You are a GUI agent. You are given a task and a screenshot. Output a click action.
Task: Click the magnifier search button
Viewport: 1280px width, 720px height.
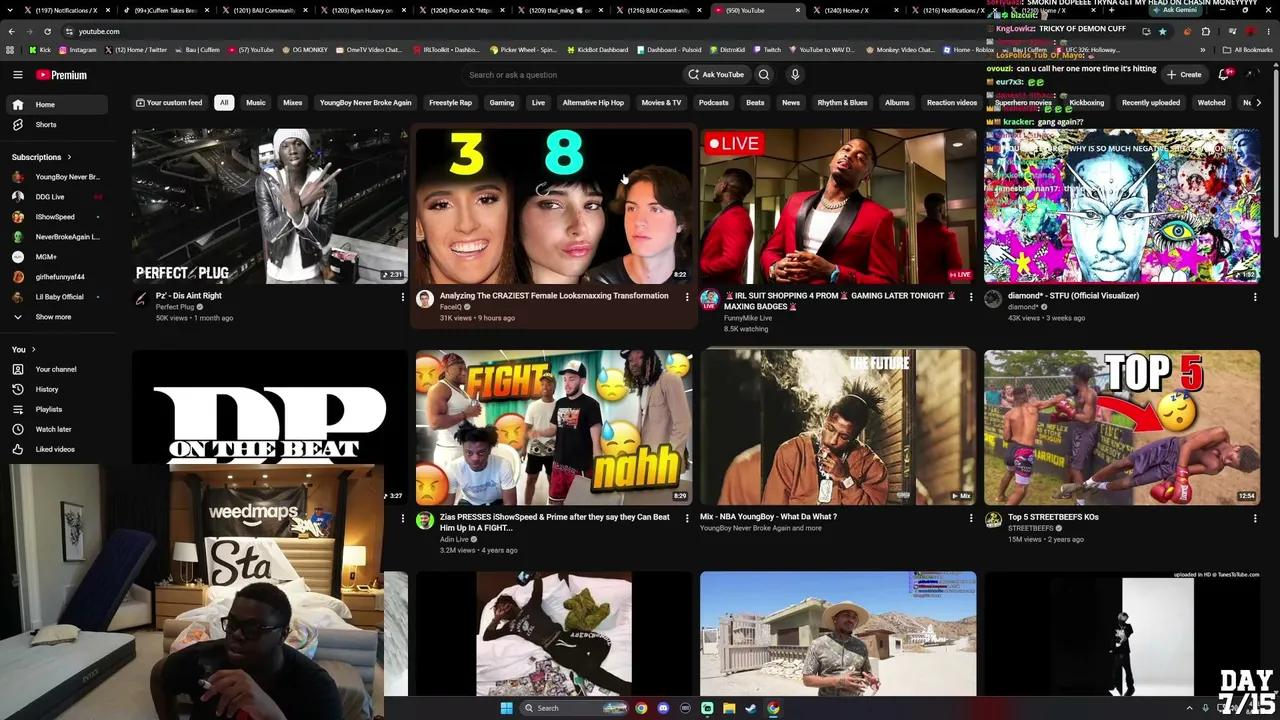[x=764, y=75]
